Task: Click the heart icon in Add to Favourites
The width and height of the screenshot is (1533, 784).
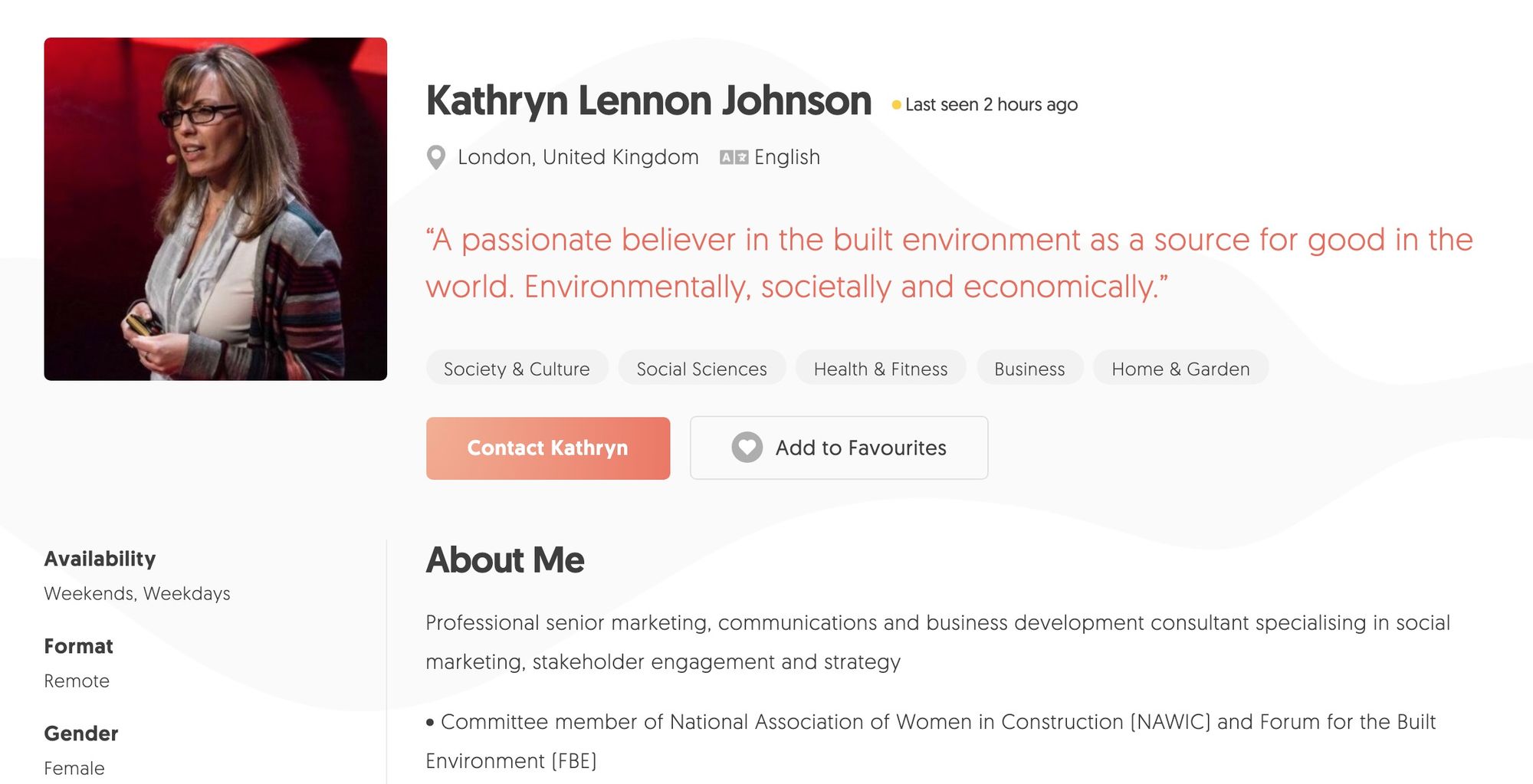Action: pos(747,448)
